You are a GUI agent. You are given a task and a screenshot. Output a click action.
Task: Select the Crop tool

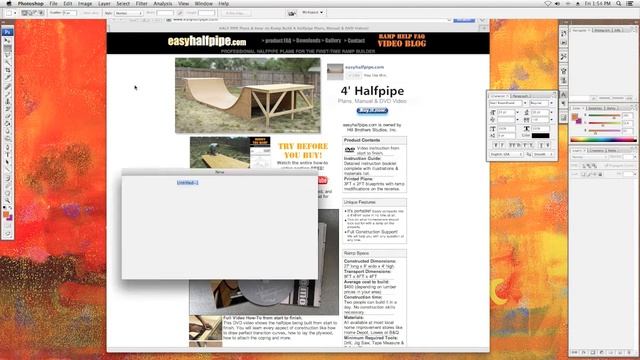[7, 70]
